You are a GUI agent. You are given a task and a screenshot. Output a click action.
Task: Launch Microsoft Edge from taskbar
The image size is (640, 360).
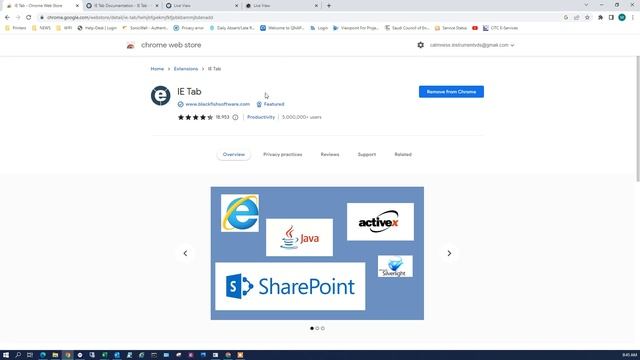click(43, 355)
